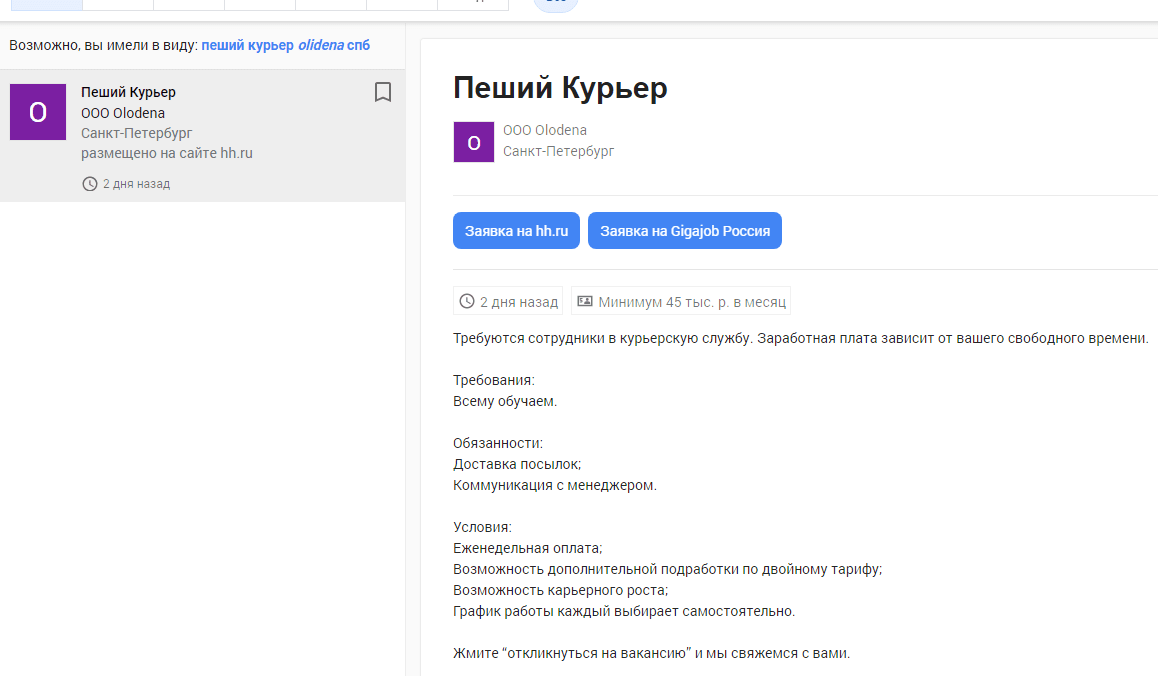1158x676 pixels.
Task: Click the clock icon in the left job card
Action: 90,184
